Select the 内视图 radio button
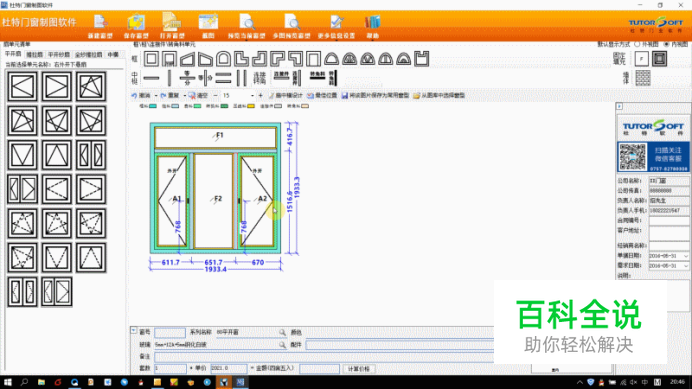Screen dimensions: 692x389 coord(666,44)
